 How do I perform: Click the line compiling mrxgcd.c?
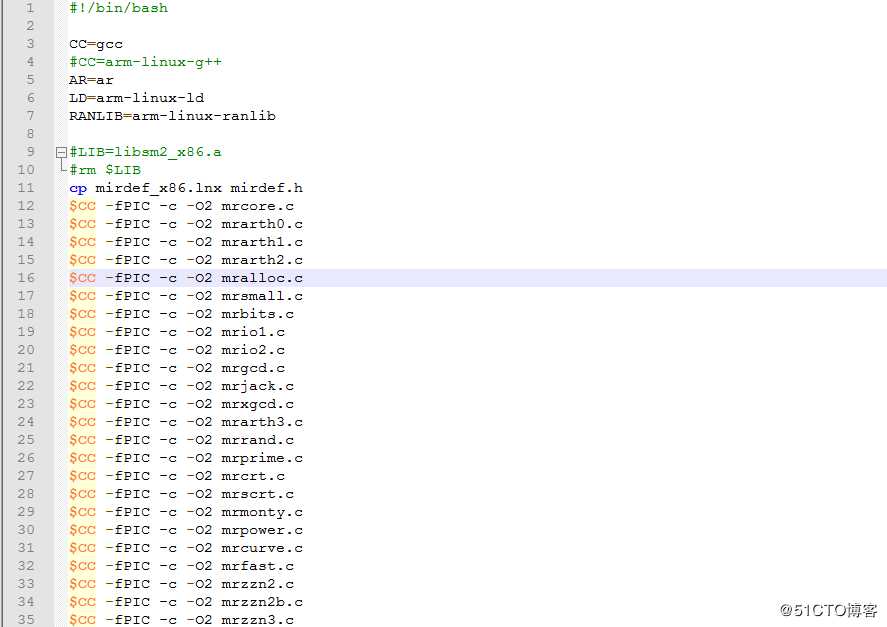click(x=181, y=404)
